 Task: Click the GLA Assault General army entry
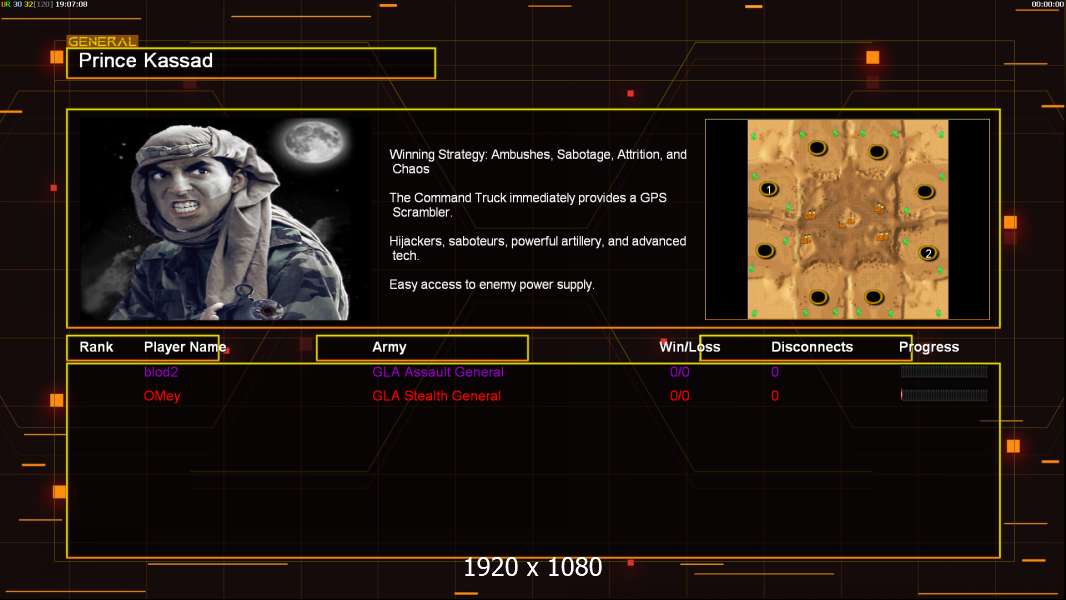pyautogui.click(x=438, y=372)
